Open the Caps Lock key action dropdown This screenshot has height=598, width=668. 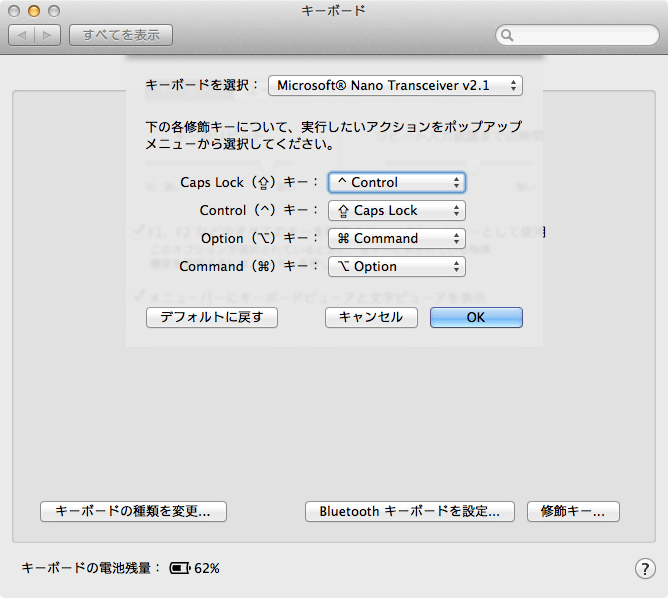[397, 183]
